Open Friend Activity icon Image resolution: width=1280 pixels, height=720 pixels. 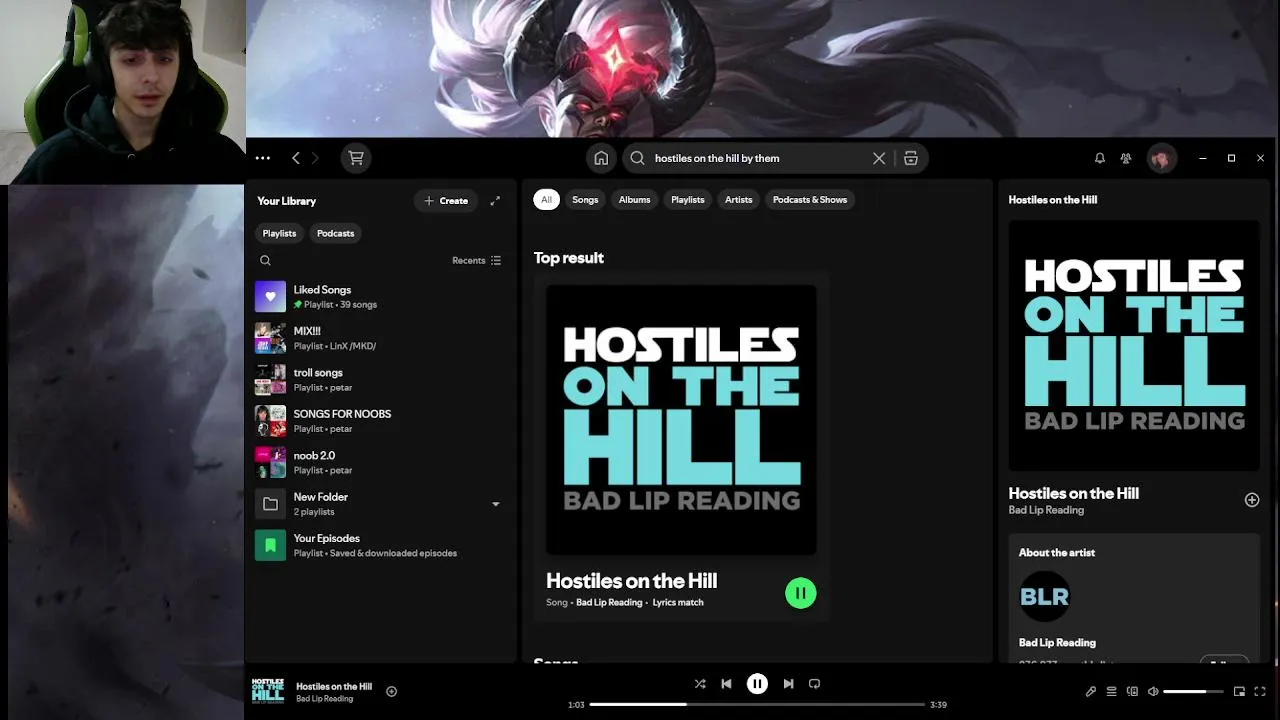point(1126,158)
